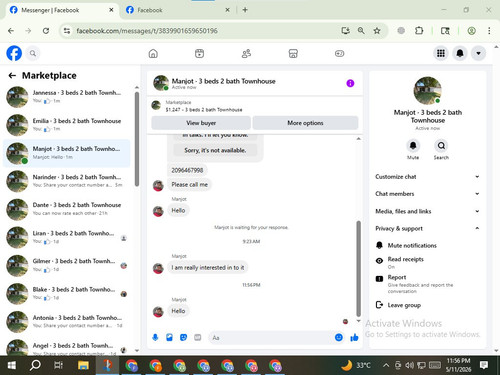500x375 pixels.
Task: Open the Facebook menu grid icon
Action: pyautogui.click(x=441, y=53)
